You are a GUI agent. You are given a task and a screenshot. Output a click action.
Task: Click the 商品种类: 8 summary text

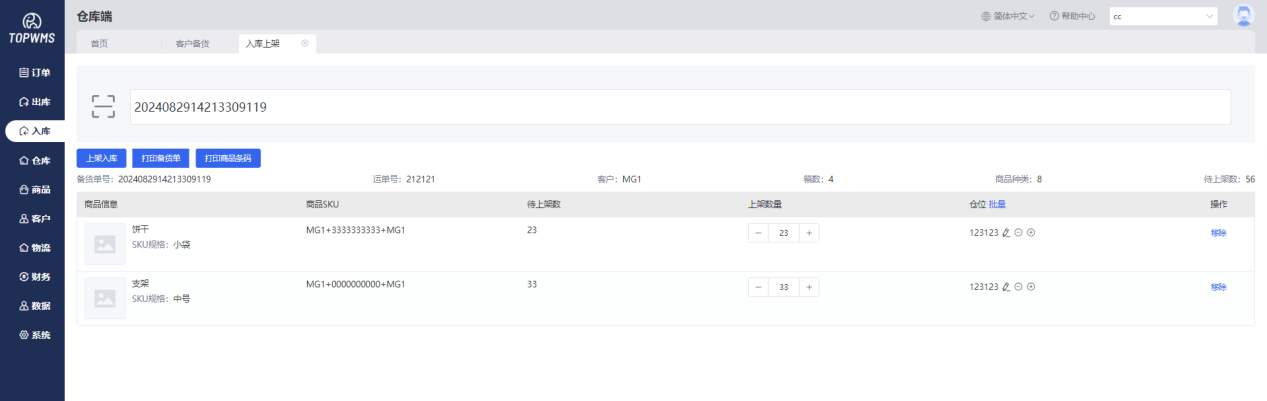coord(1018,179)
